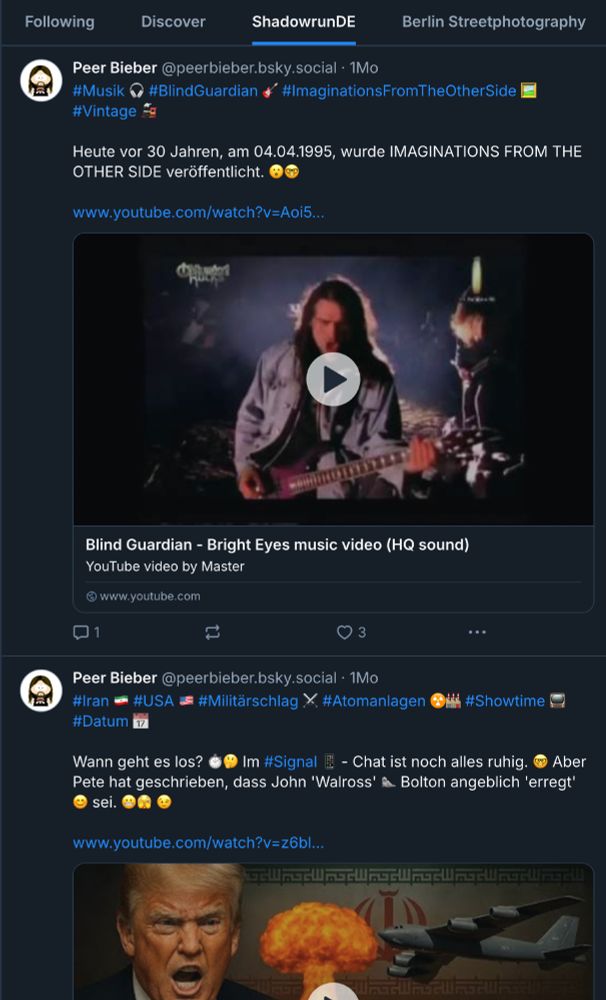Open the Trump video thumbnail in second post
This screenshot has width=606, height=1000.
coord(333,932)
